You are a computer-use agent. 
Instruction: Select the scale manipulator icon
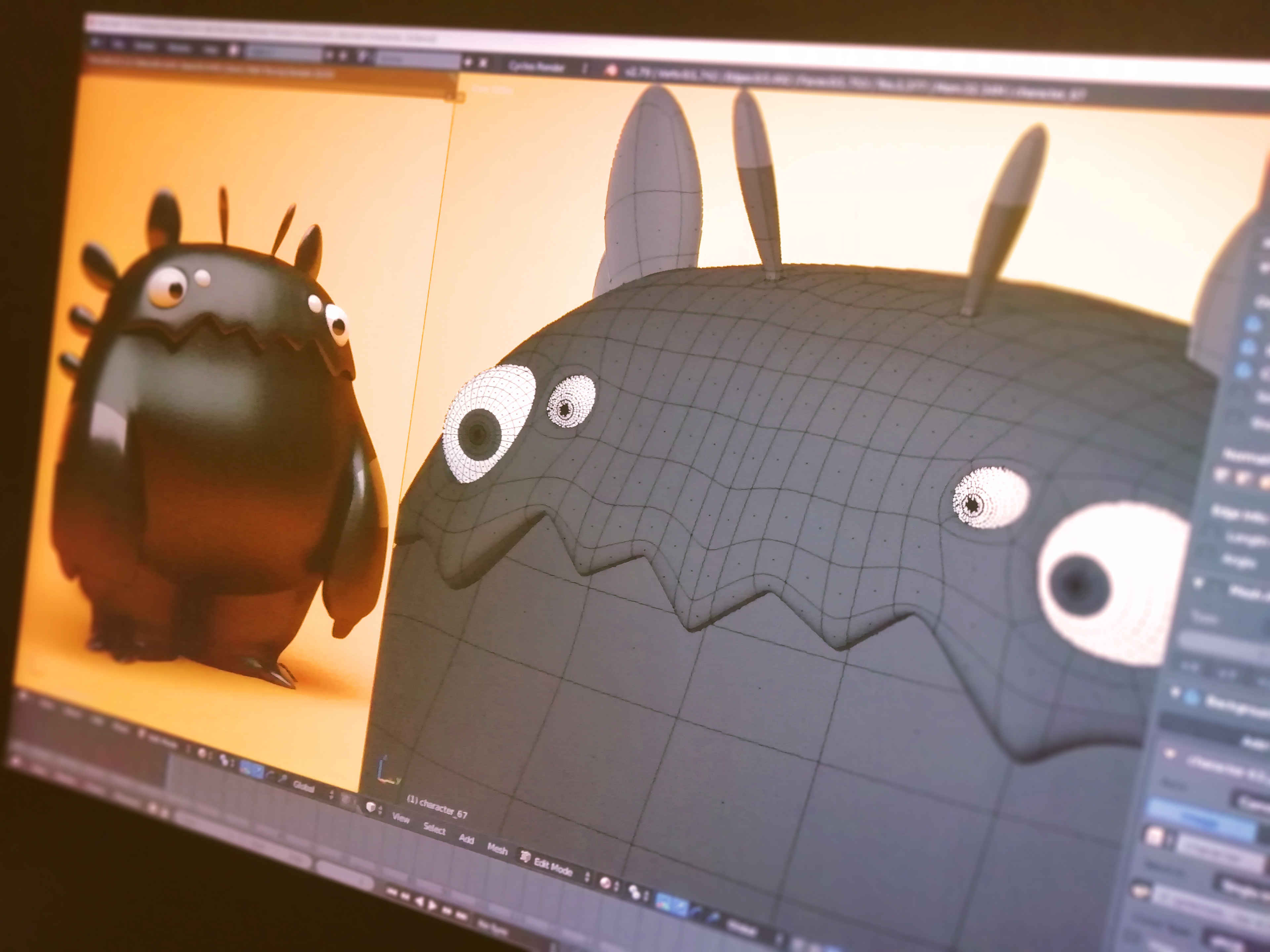[713, 918]
